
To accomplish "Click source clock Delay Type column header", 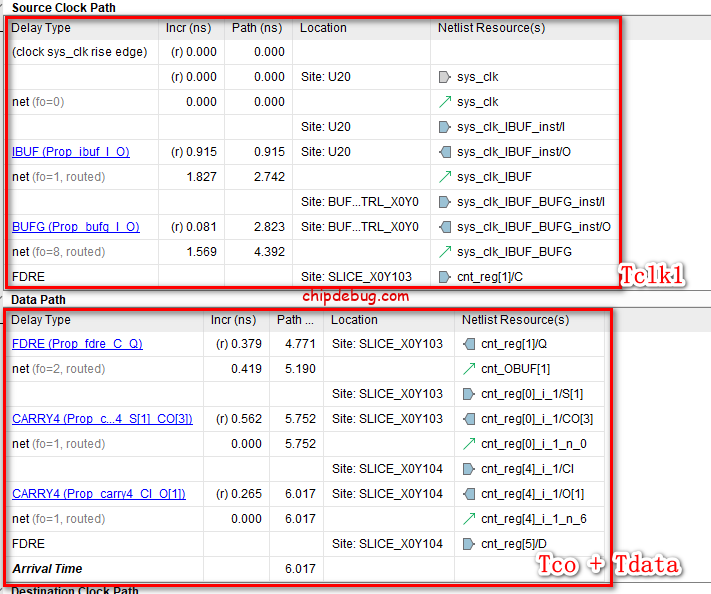I will pyautogui.click(x=40, y=28).
